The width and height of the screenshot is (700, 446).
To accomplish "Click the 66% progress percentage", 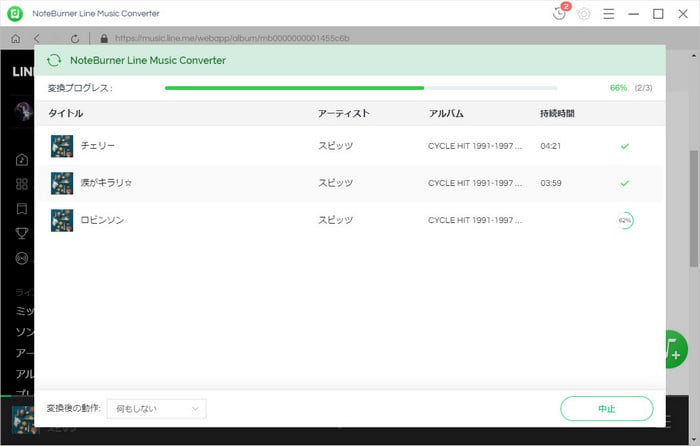I will tap(618, 88).
